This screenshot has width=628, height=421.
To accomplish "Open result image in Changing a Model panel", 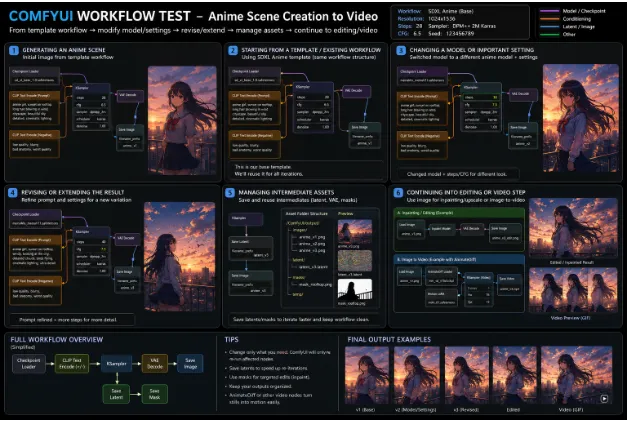I will (x=580, y=118).
